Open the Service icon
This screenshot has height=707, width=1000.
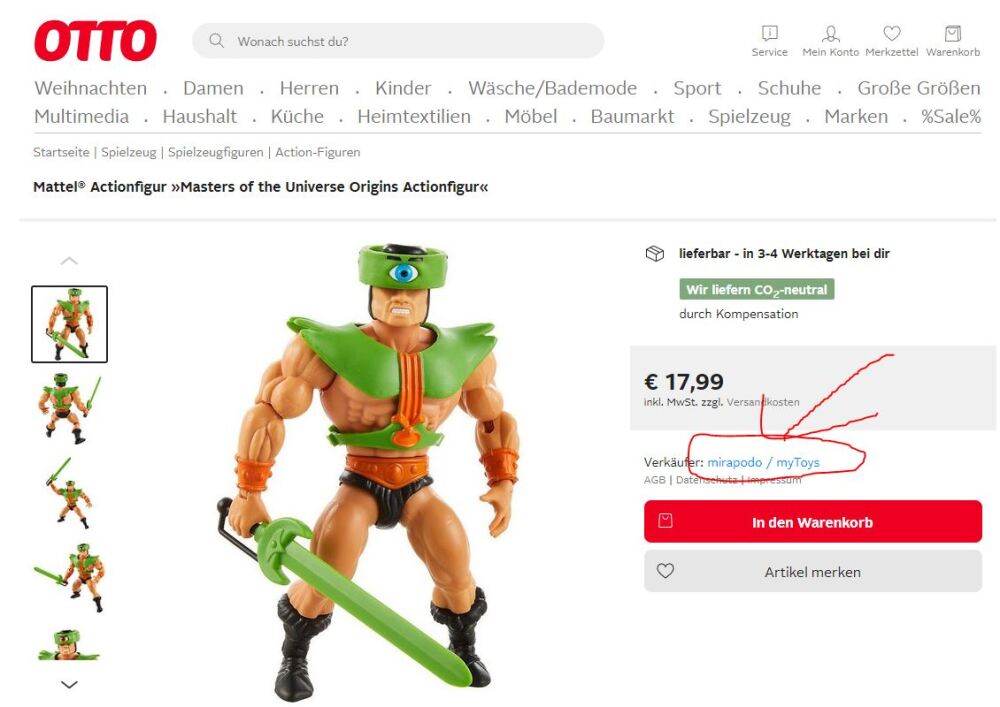click(x=769, y=33)
